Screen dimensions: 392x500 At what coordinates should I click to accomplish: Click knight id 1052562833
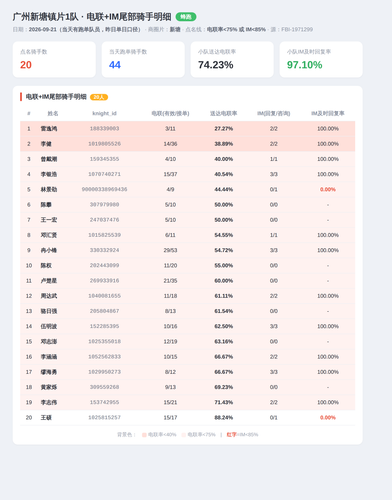104,357
